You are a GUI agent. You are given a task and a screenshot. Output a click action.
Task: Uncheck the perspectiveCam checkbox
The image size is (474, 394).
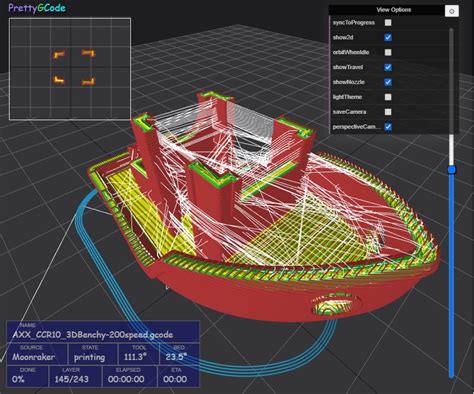tap(388, 127)
